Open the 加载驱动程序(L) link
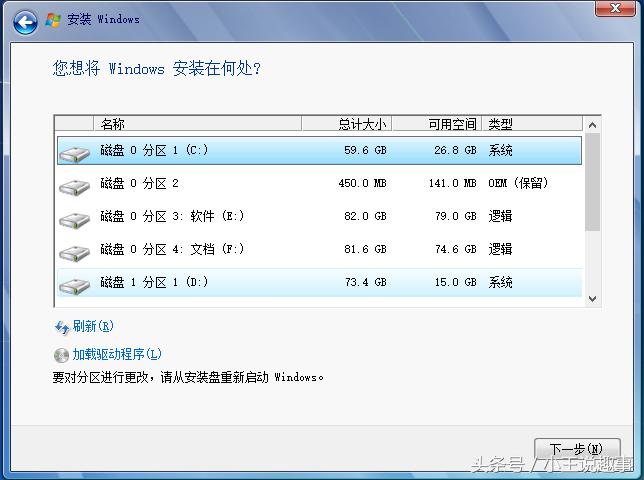 117,354
